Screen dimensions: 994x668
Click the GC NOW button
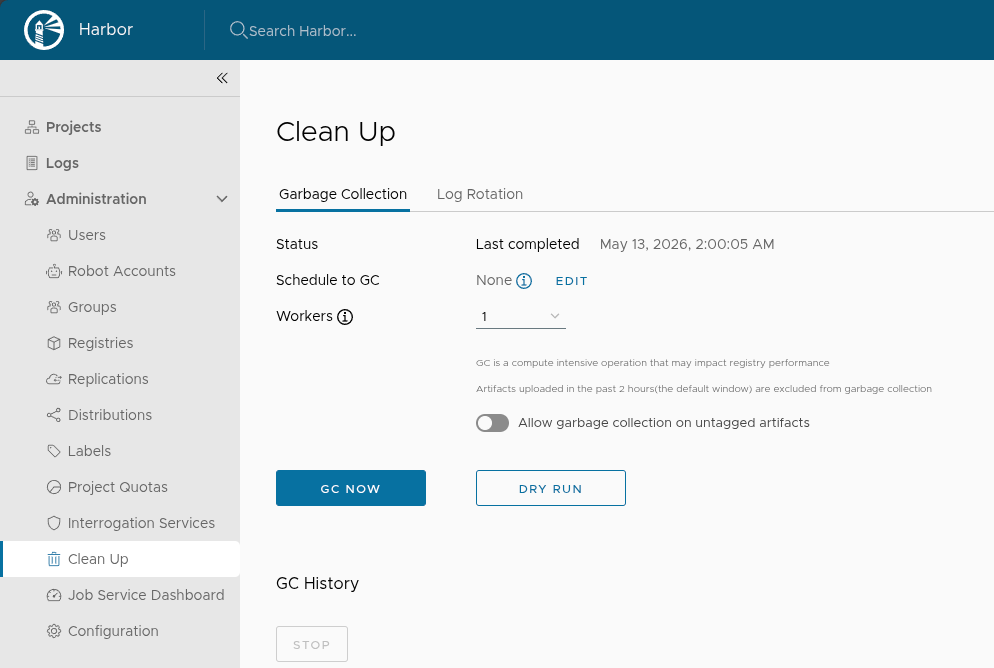pyautogui.click(x=351, y=488)
